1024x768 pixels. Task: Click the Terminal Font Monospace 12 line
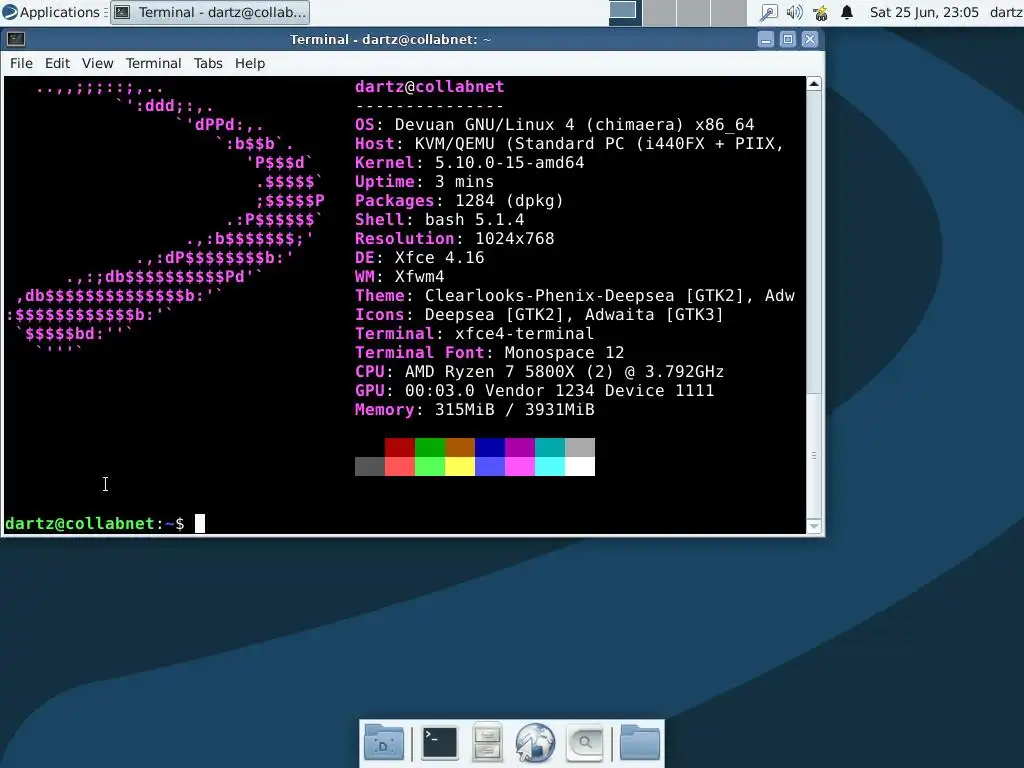[x=489, y=352]
